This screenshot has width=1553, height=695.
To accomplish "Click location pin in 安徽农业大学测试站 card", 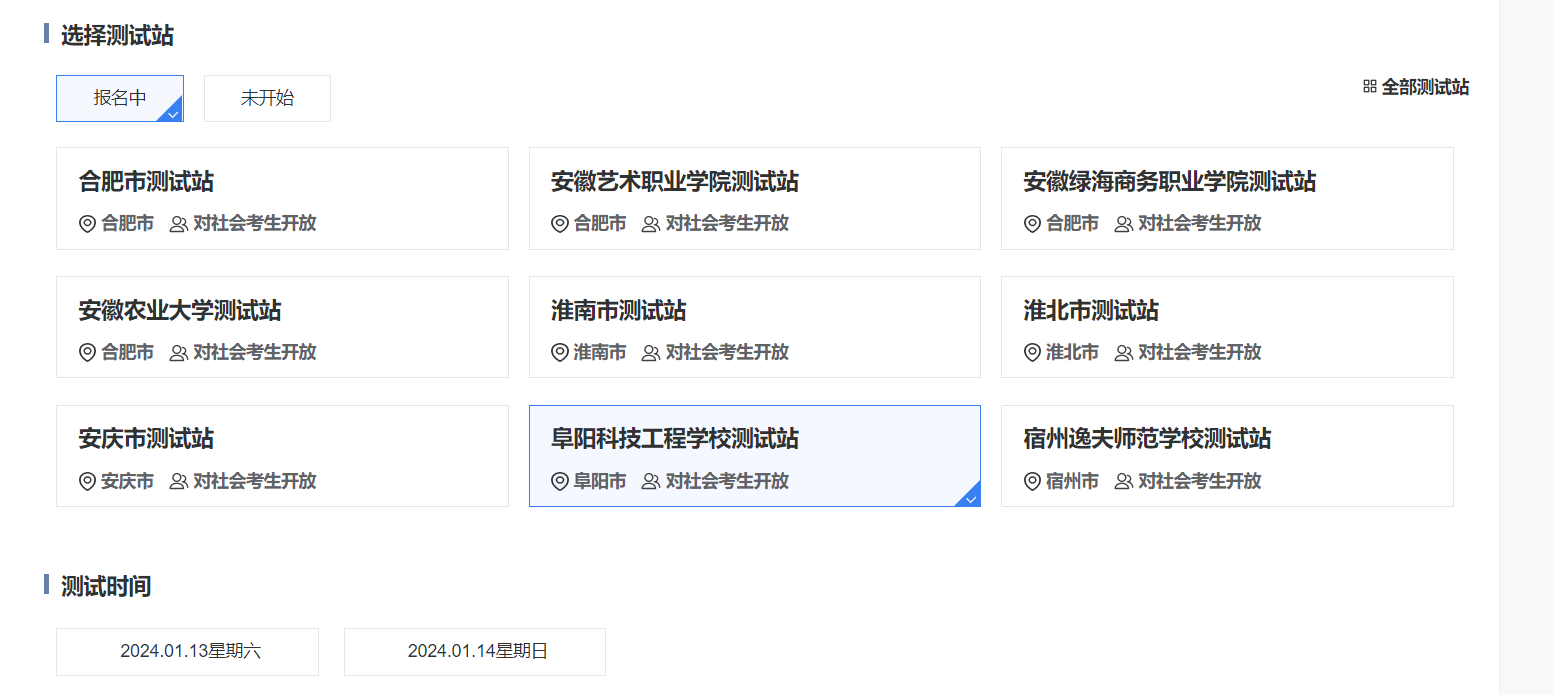I will point(87,353).
